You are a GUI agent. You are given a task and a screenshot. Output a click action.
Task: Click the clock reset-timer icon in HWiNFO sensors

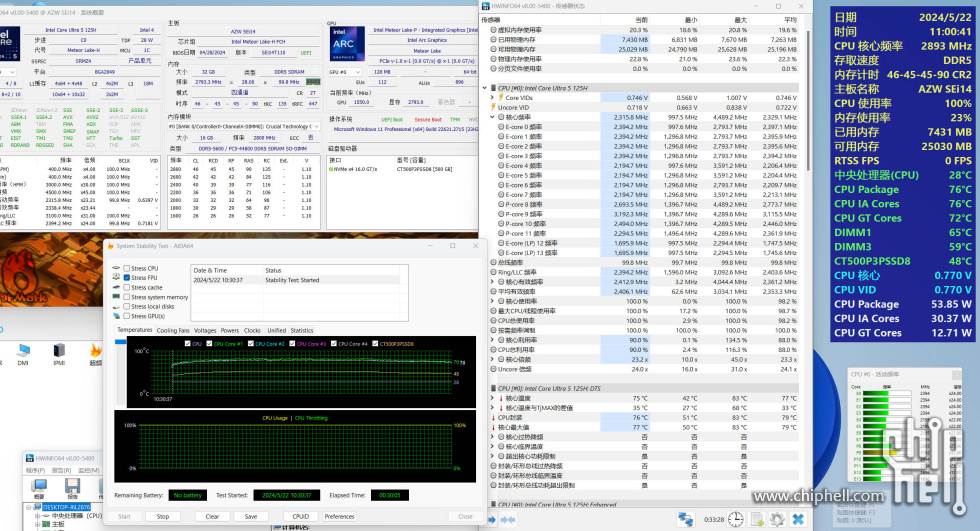pyautogui.click(x=736, y=519)
